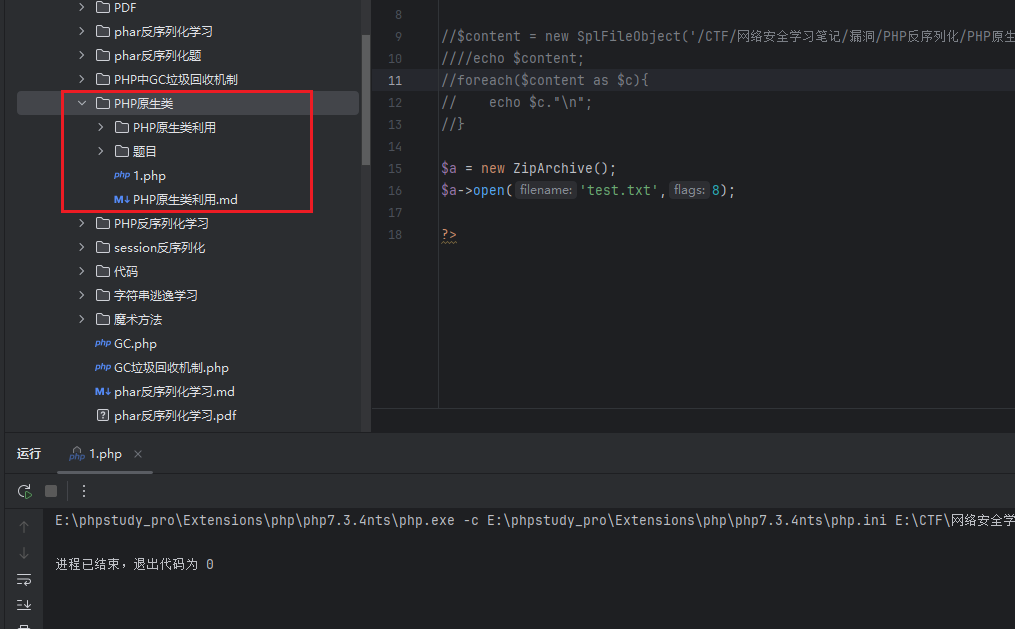Expand the 题目 folder

click(x=101, y=151)
